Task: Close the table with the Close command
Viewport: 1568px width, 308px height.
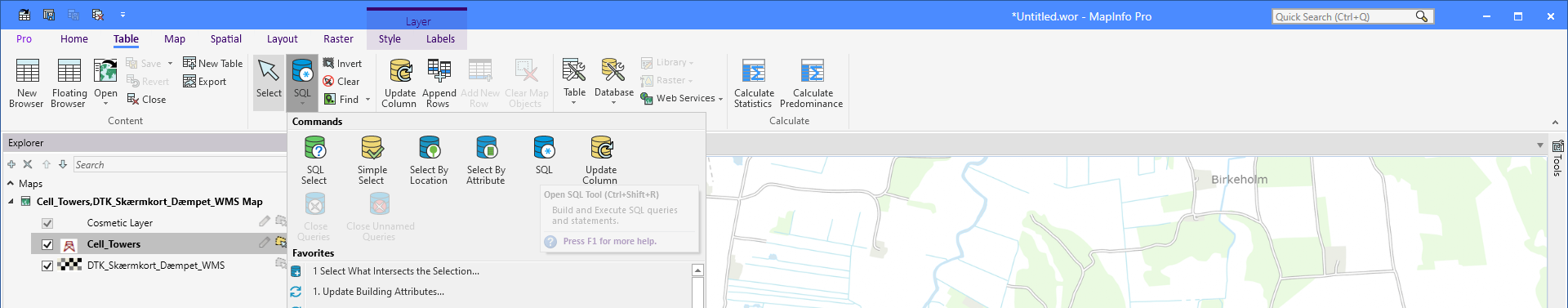Action: (x=146, y=99)
